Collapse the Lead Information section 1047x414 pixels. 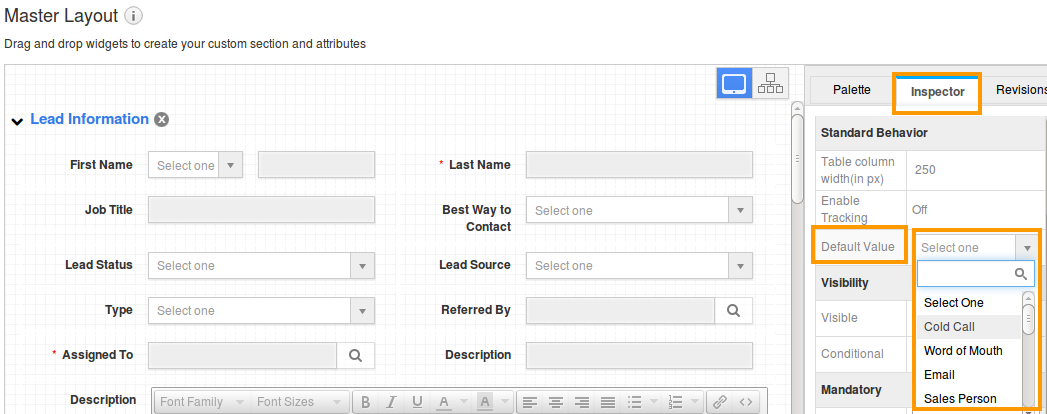point(17,121)
